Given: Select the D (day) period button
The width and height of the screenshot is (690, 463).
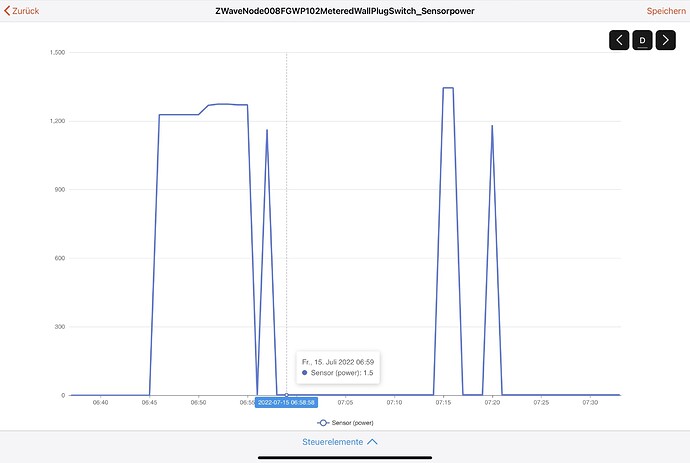Looking at the screenshot, I should pyautogui.click(x=643, y=41).
